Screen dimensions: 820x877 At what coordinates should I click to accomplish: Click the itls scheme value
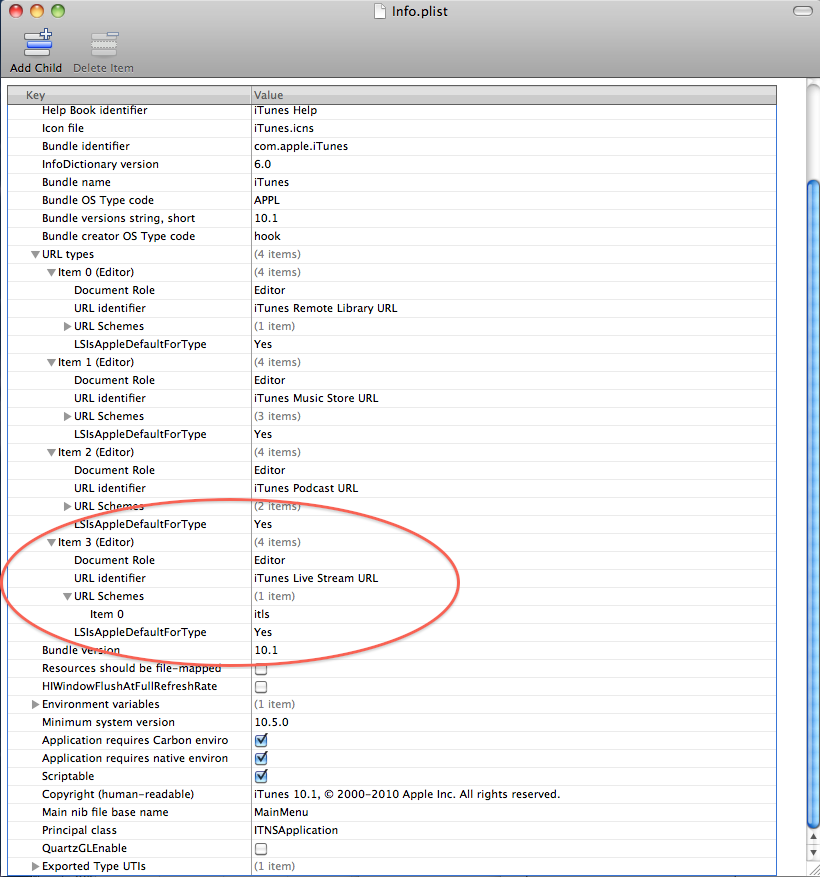click(262, 614)
